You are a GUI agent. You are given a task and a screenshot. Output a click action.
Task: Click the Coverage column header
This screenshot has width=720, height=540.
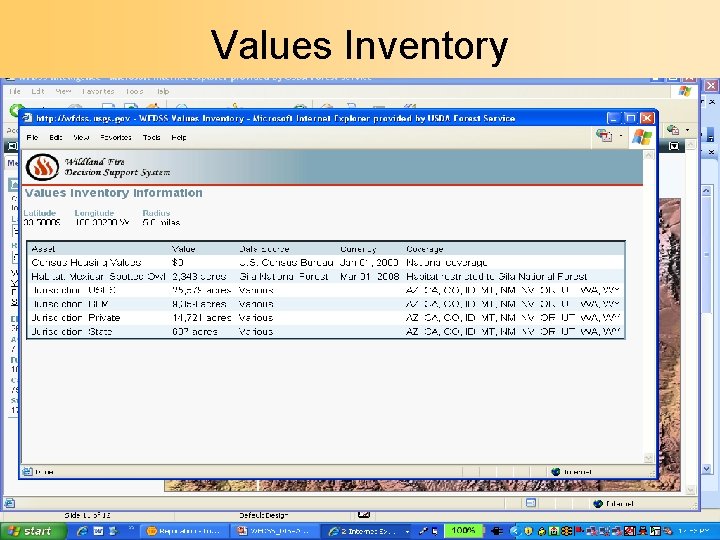pos(424,249)
